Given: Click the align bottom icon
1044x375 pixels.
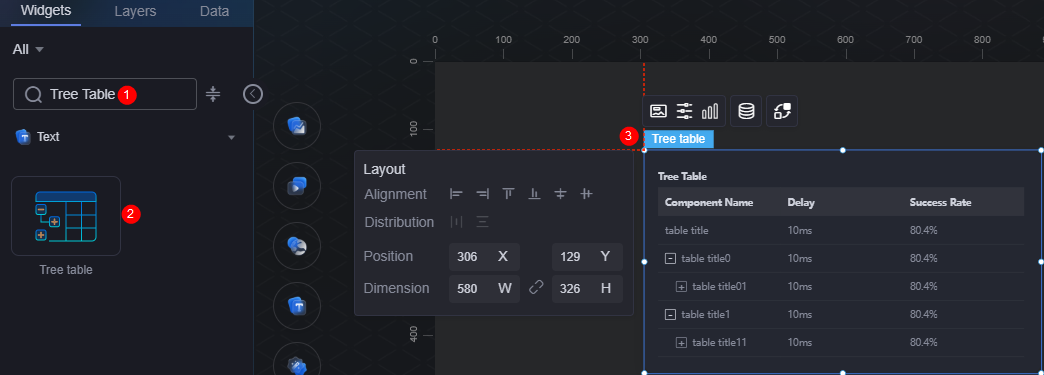Looking at the screenshot, I should pyautogui.click(x=534, y=194).
